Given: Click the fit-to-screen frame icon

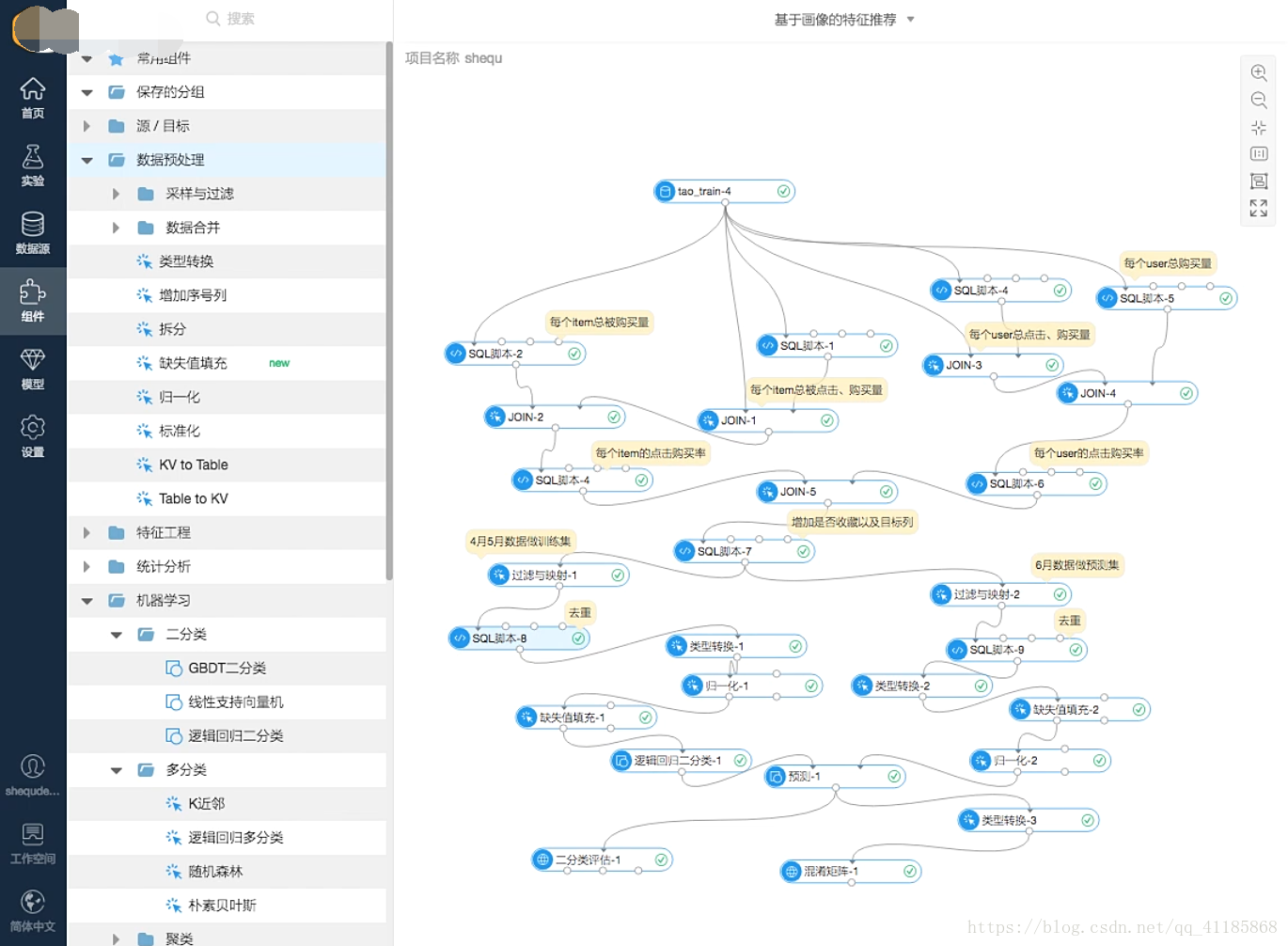Looking at the screenshot, I should point(1259,181).
